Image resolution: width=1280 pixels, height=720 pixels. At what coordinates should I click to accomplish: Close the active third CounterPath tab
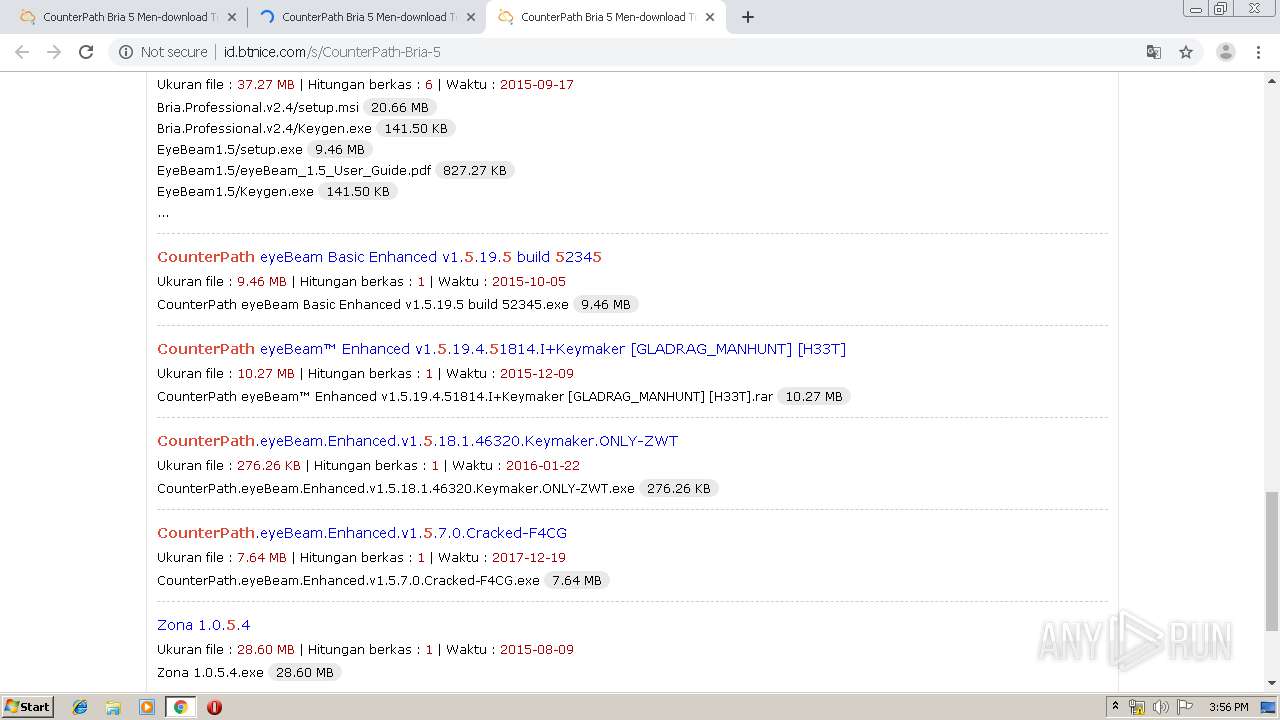[710, 17]
